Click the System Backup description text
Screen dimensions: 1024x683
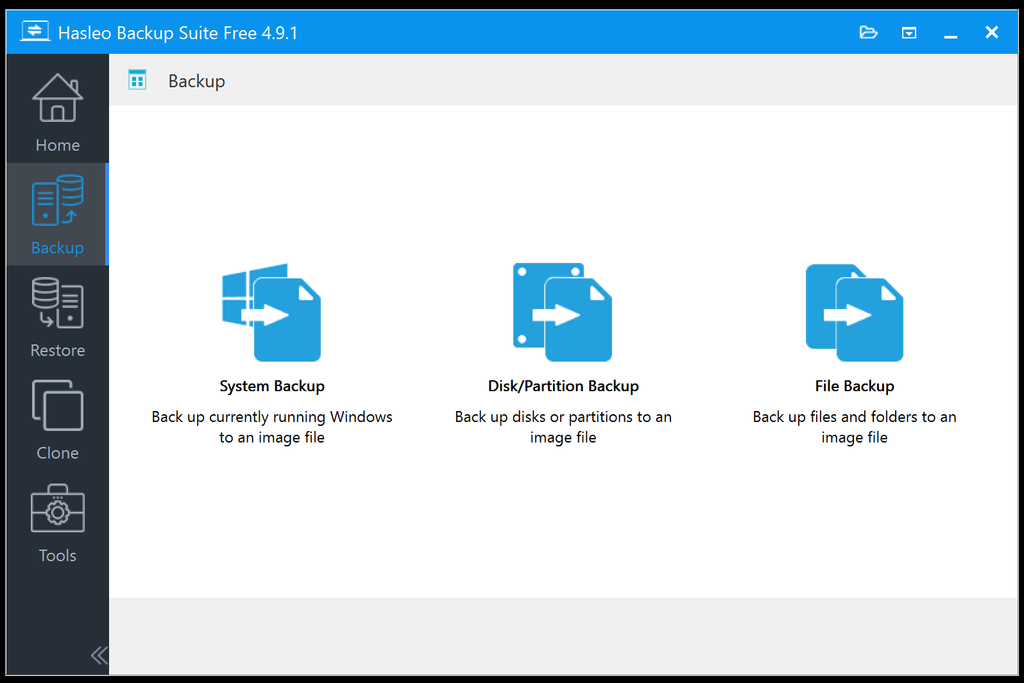272,427
